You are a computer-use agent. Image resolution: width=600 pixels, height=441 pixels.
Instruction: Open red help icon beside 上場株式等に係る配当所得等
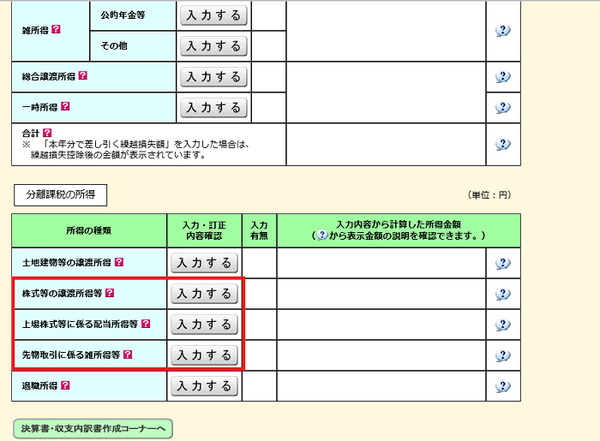click(x=145, y=323)
